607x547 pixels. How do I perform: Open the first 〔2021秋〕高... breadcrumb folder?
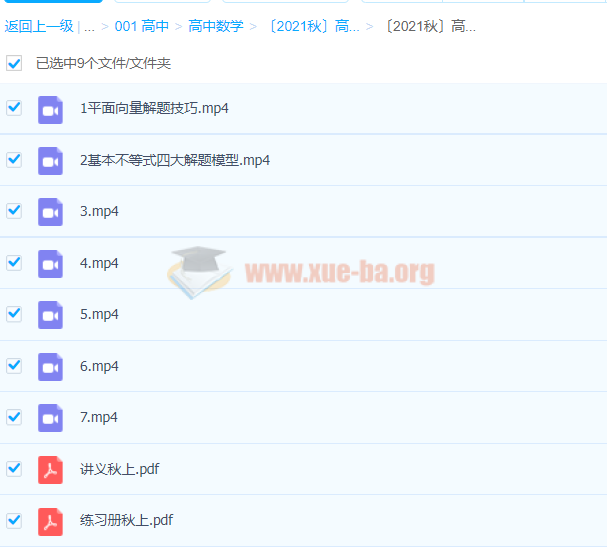click(x=312, y=27)
